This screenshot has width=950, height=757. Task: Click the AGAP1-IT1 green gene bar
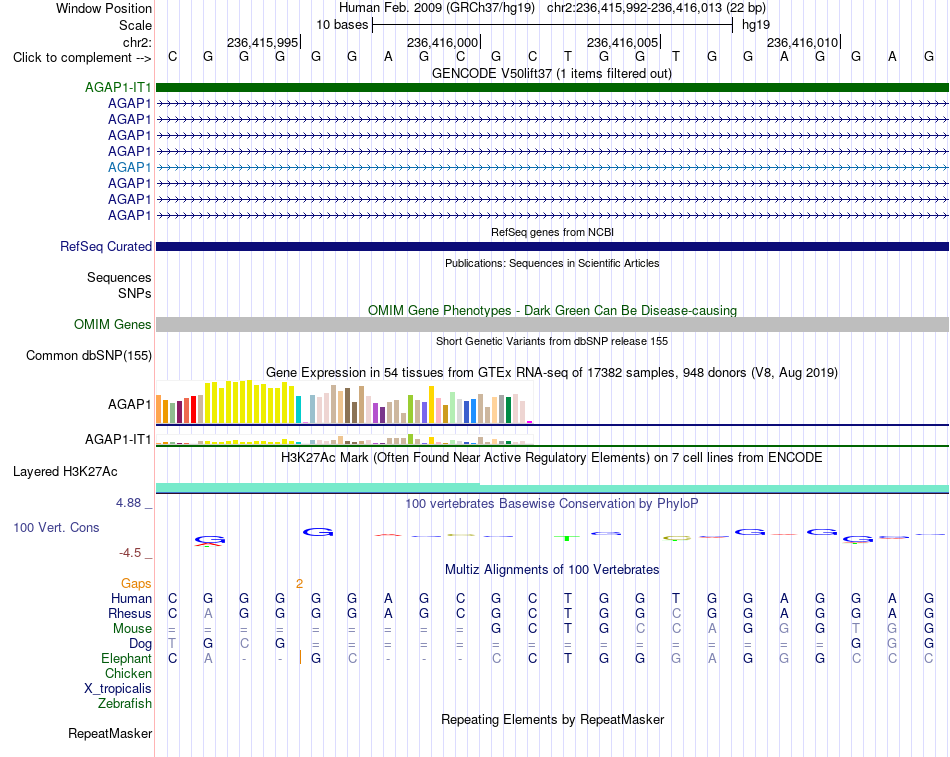pyautogui.click(x=552, y=87)
